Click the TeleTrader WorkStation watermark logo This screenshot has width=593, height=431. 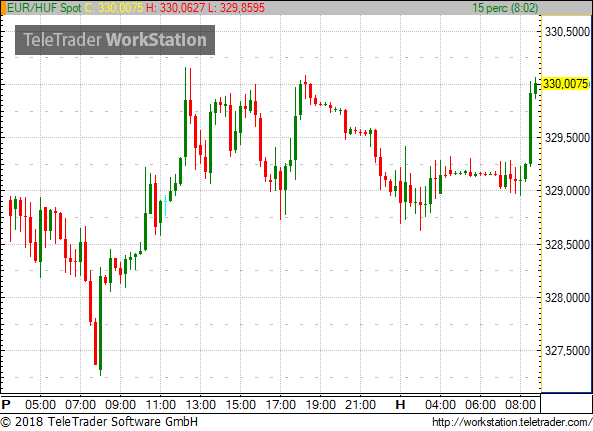[115, 40]
